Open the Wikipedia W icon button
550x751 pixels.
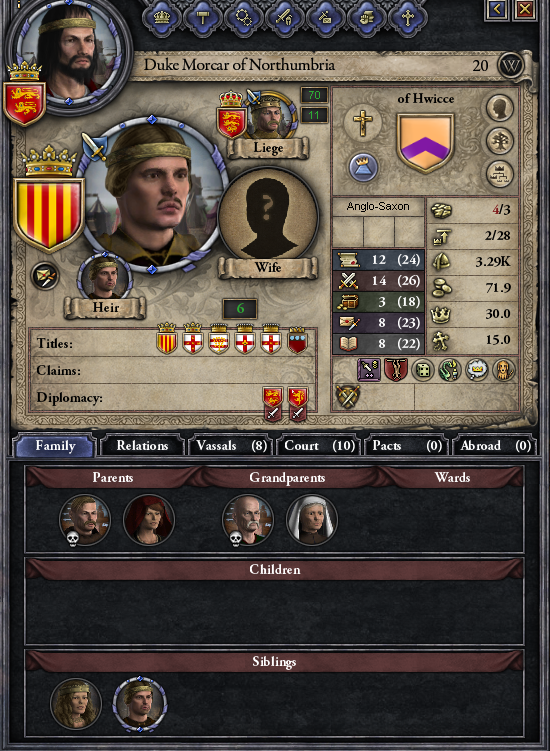tap(511, 66)
